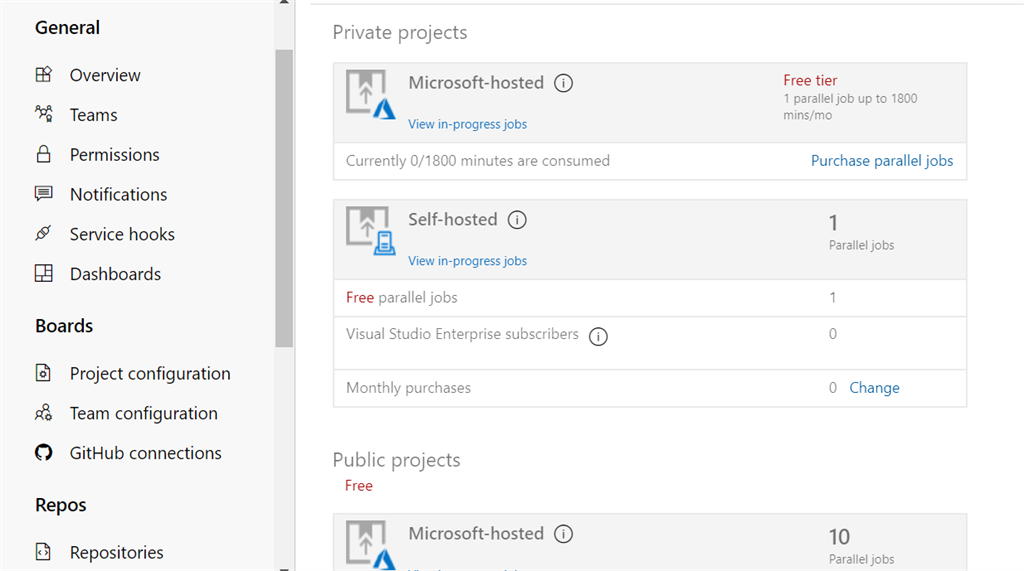Click the Notifications chat icon
The height and width of the screenshot is (571, 1024).
tap(44, 193)
